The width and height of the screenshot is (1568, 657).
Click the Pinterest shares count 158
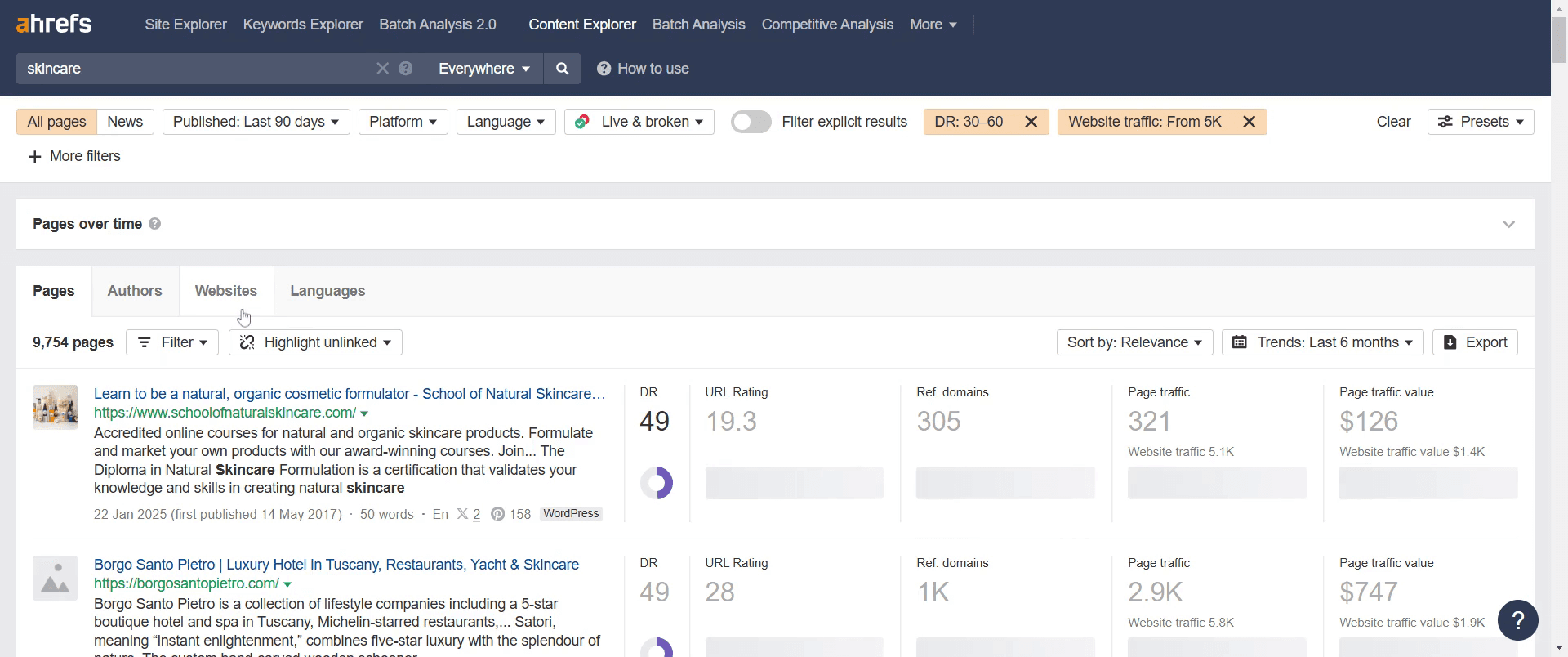click(510, 514)
